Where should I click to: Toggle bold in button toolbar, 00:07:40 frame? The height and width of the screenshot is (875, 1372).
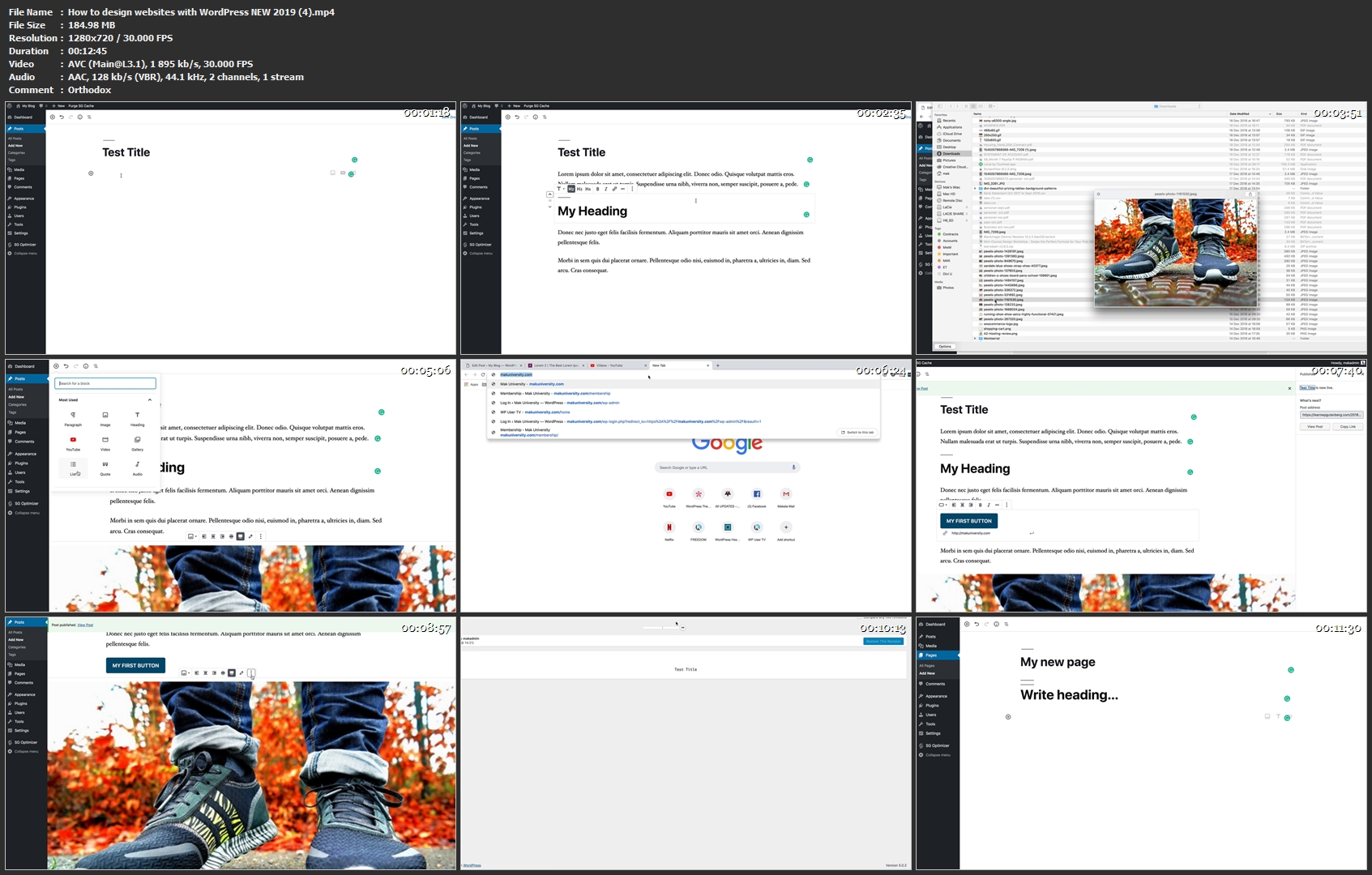(x=980, y=505)
